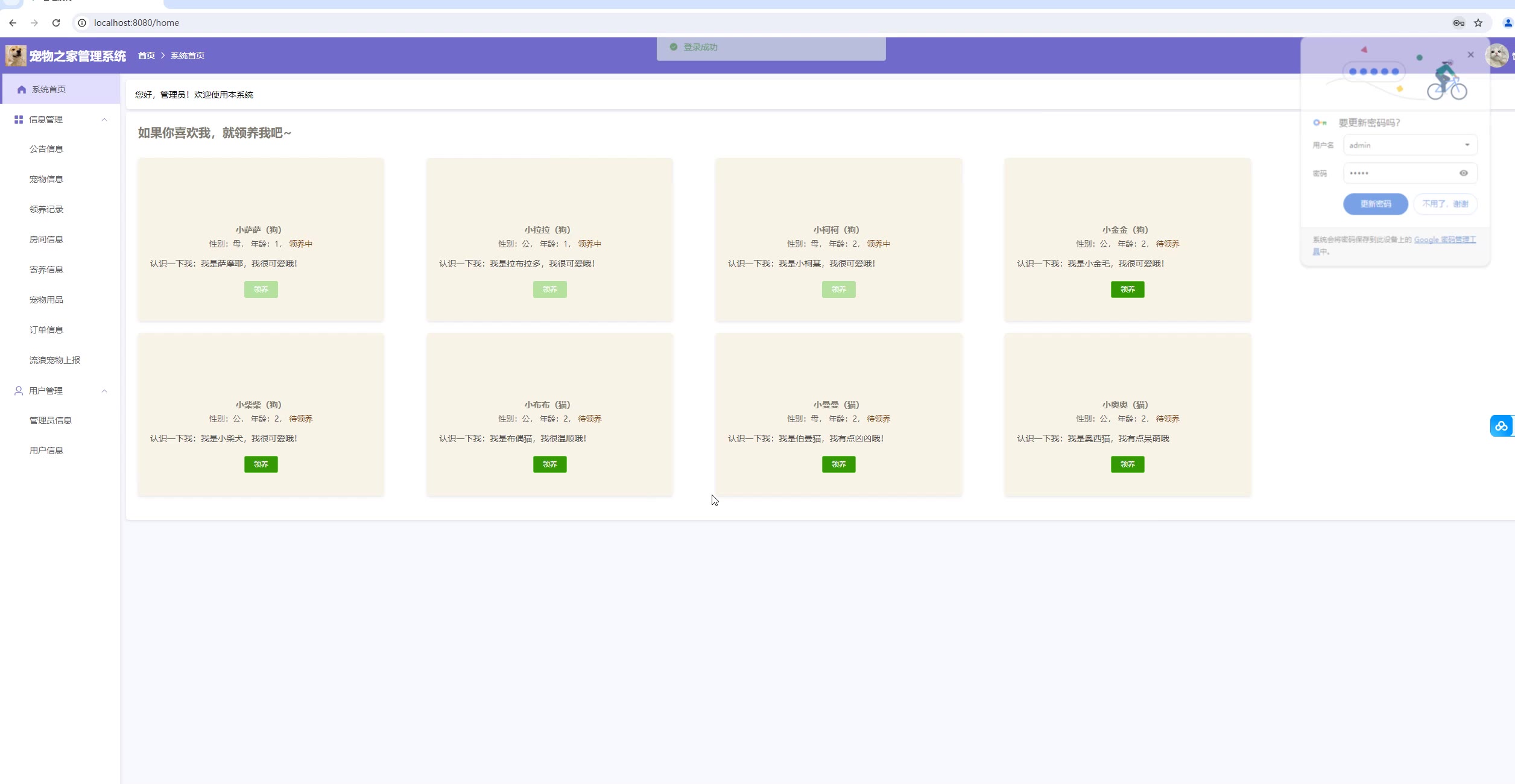Screen dimensions: 1515x784
Task: Click the 信息管理 grid icon
Action: pos(19,119)
